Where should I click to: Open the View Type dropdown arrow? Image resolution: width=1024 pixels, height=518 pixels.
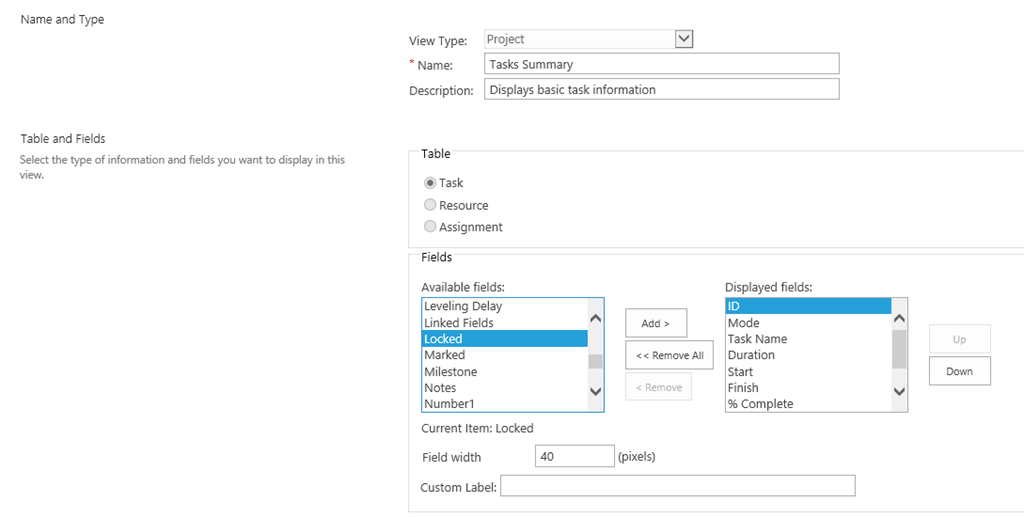tap(684, 39)
